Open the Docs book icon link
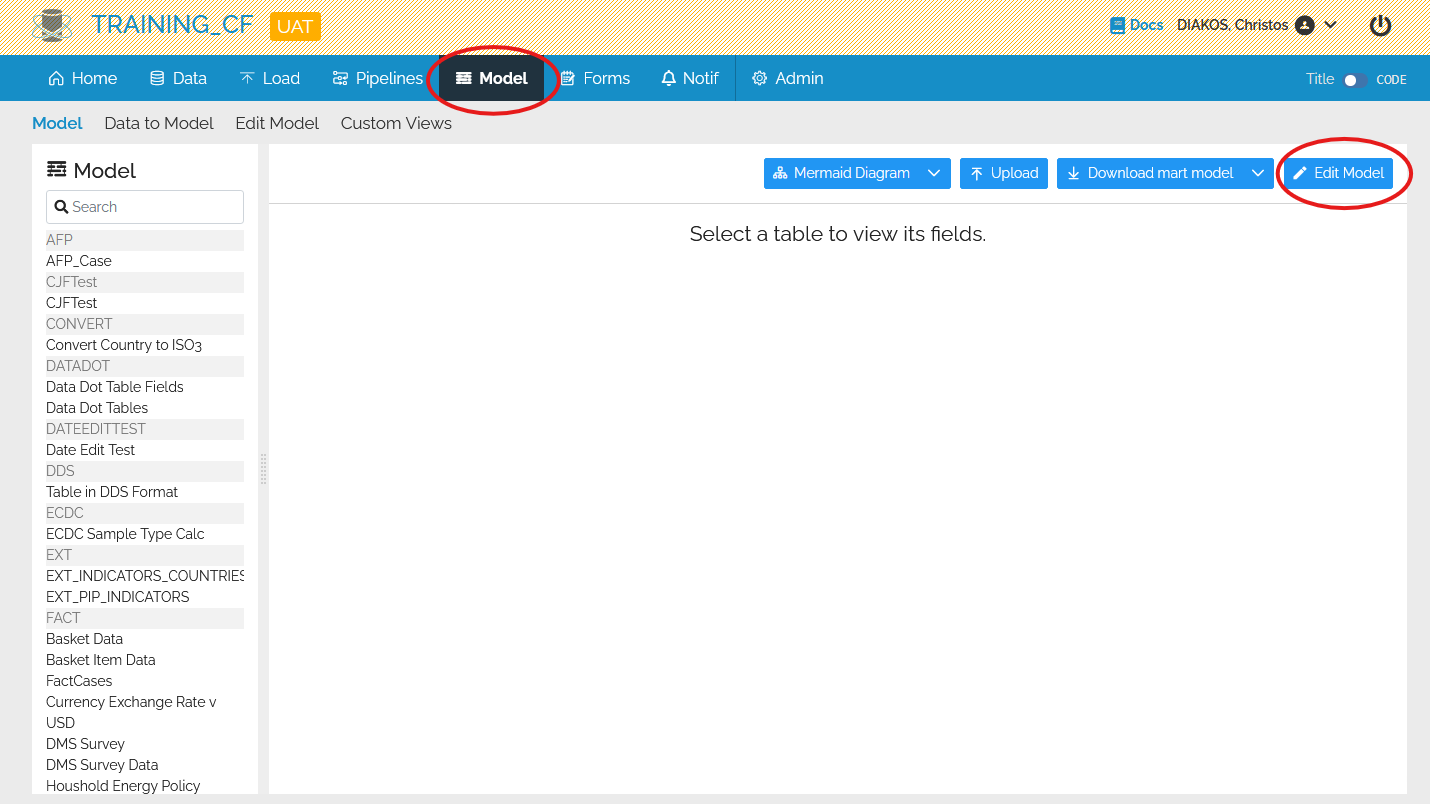Viewport: 1430px width, 804px height. (x=1118, y=25)
